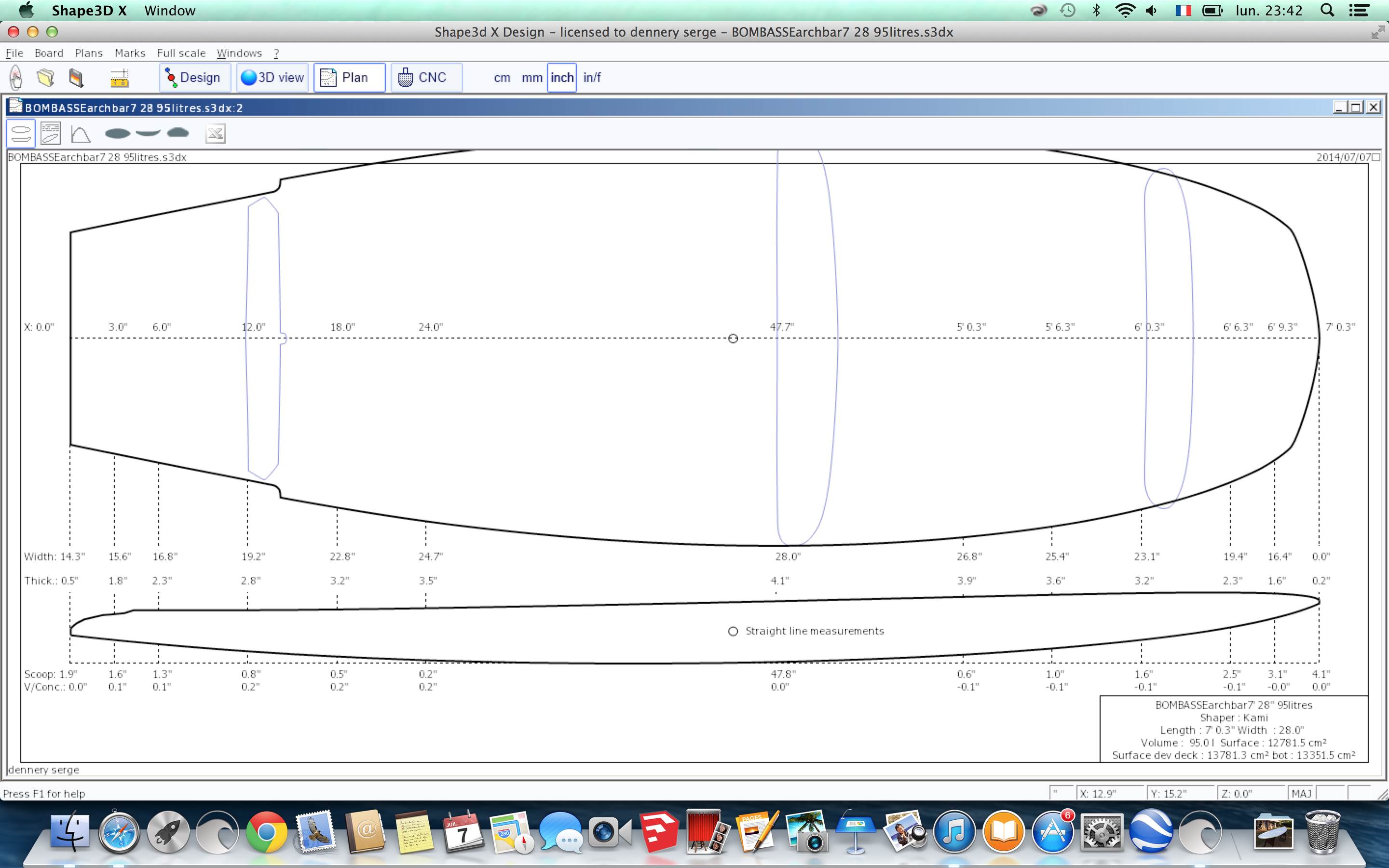Switch units to mm
The height and width of the screenshot is (868, 1389).
531,78
